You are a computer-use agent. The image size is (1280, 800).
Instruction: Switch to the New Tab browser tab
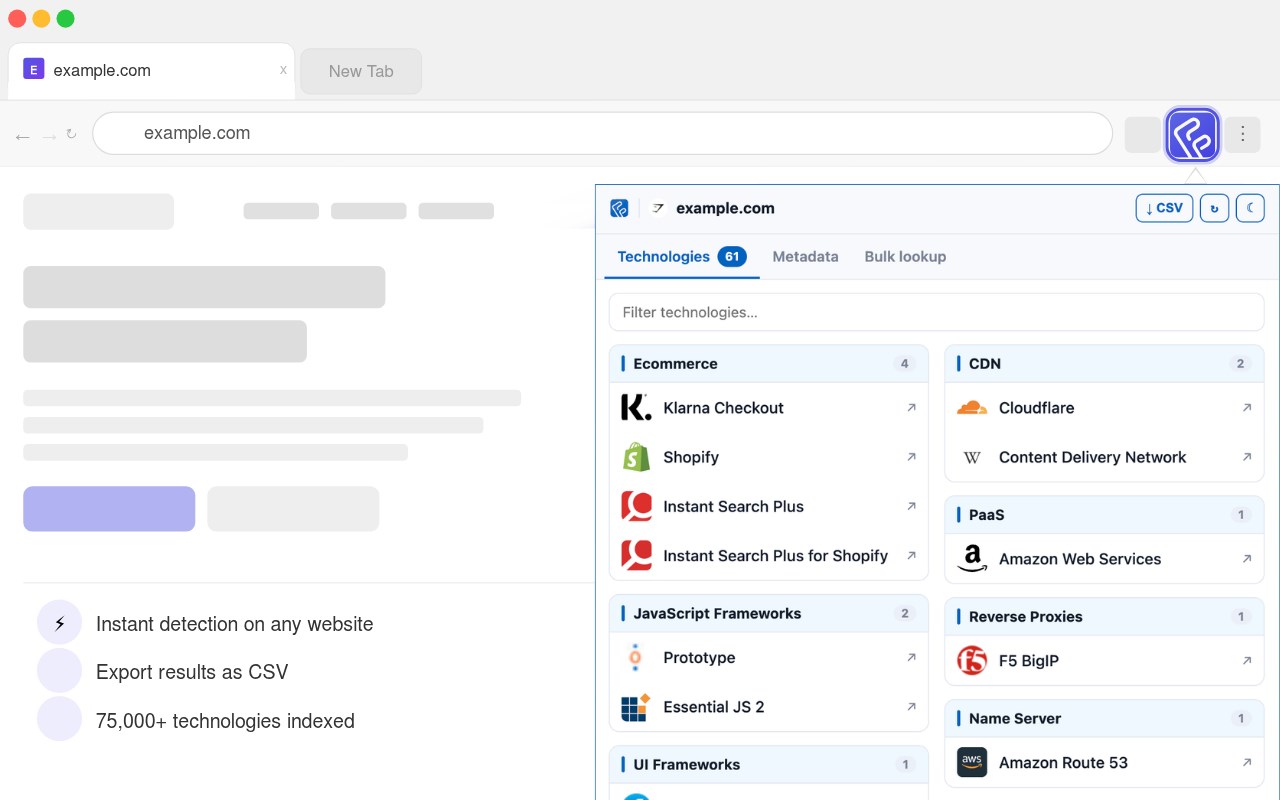(361, 71)
